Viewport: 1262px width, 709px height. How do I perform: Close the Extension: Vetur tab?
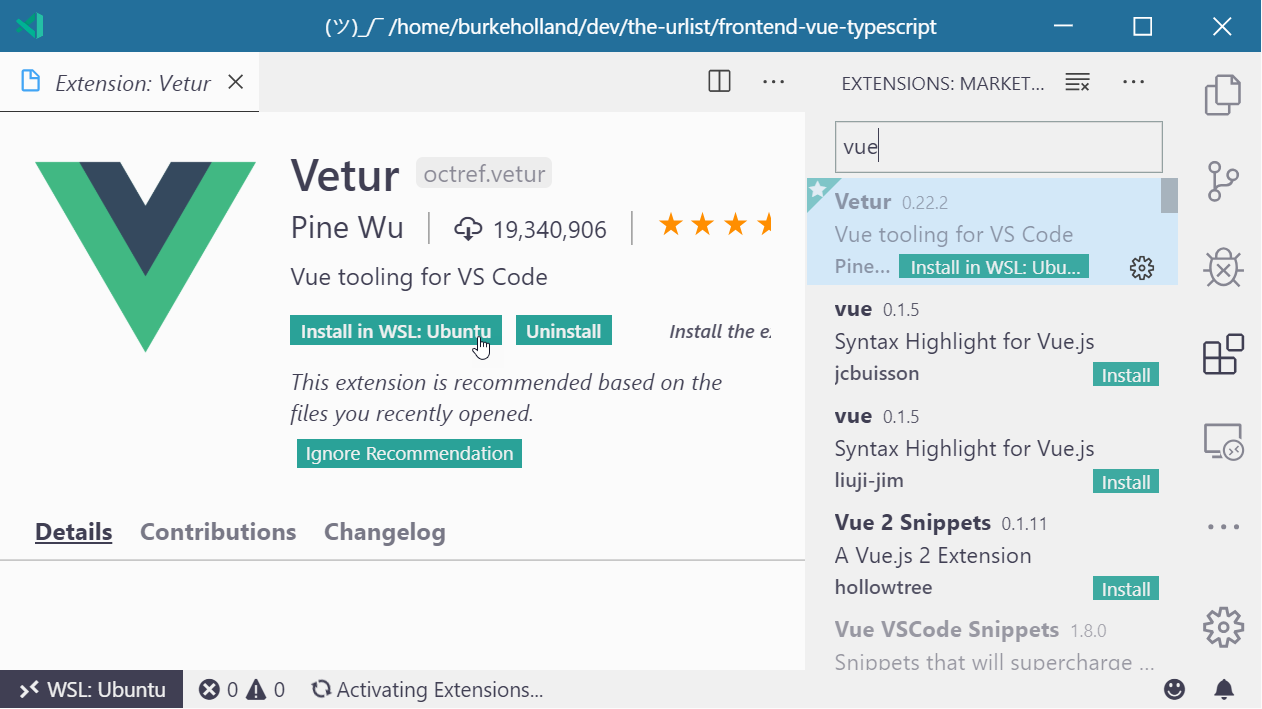(x=235, y=82)
